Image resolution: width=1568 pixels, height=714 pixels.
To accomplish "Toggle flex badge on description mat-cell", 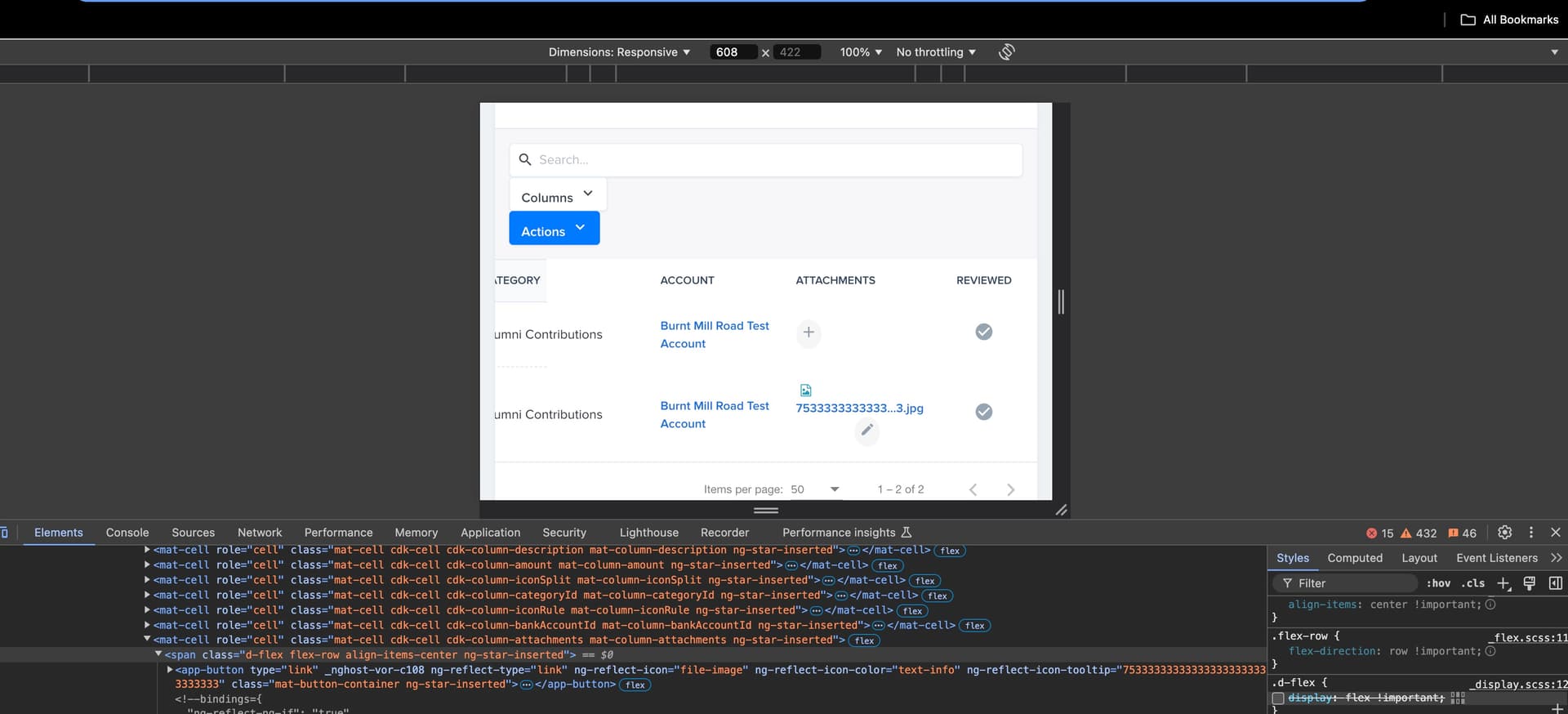I will [950, 551].
